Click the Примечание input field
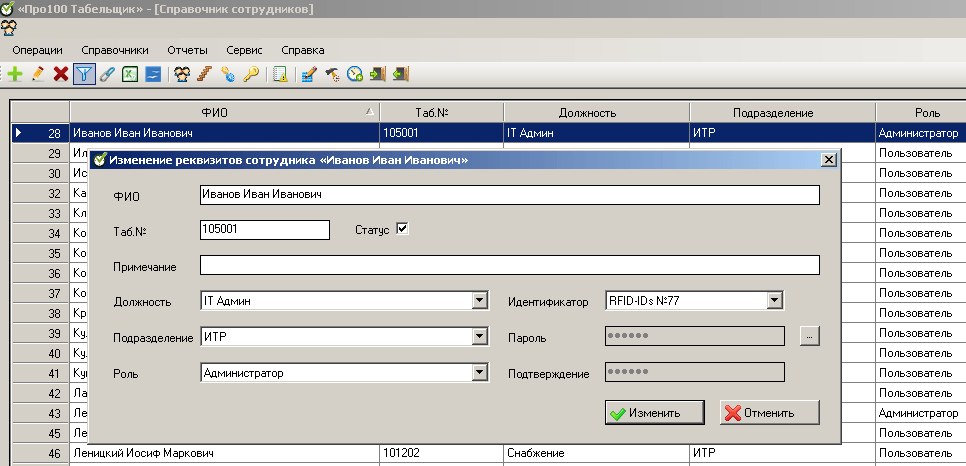This screenshot has height=466, width=966. point(509,265)
